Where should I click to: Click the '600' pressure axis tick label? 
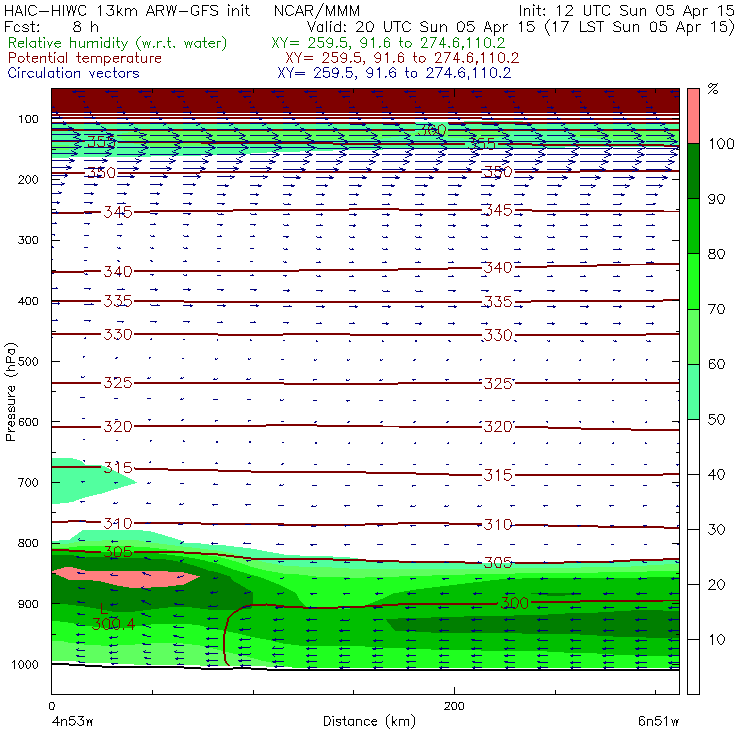tap(28, 421)
